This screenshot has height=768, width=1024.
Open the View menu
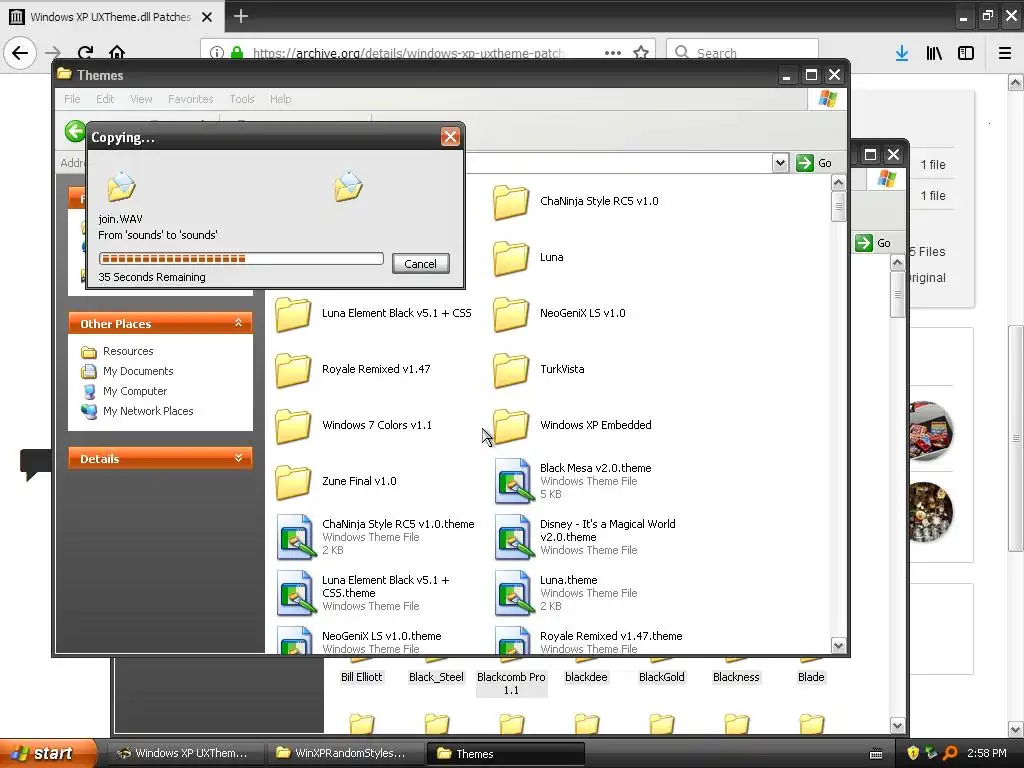141,99
